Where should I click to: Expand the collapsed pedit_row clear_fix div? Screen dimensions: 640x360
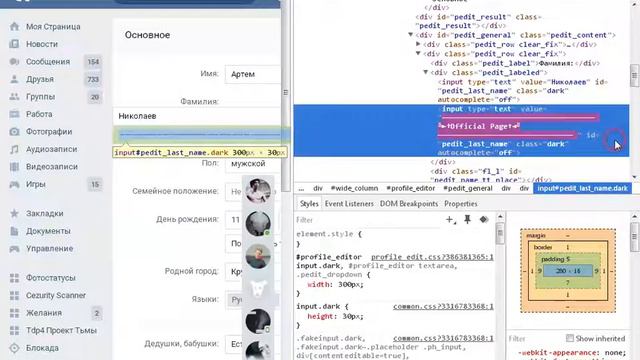(x=418, y=44)
